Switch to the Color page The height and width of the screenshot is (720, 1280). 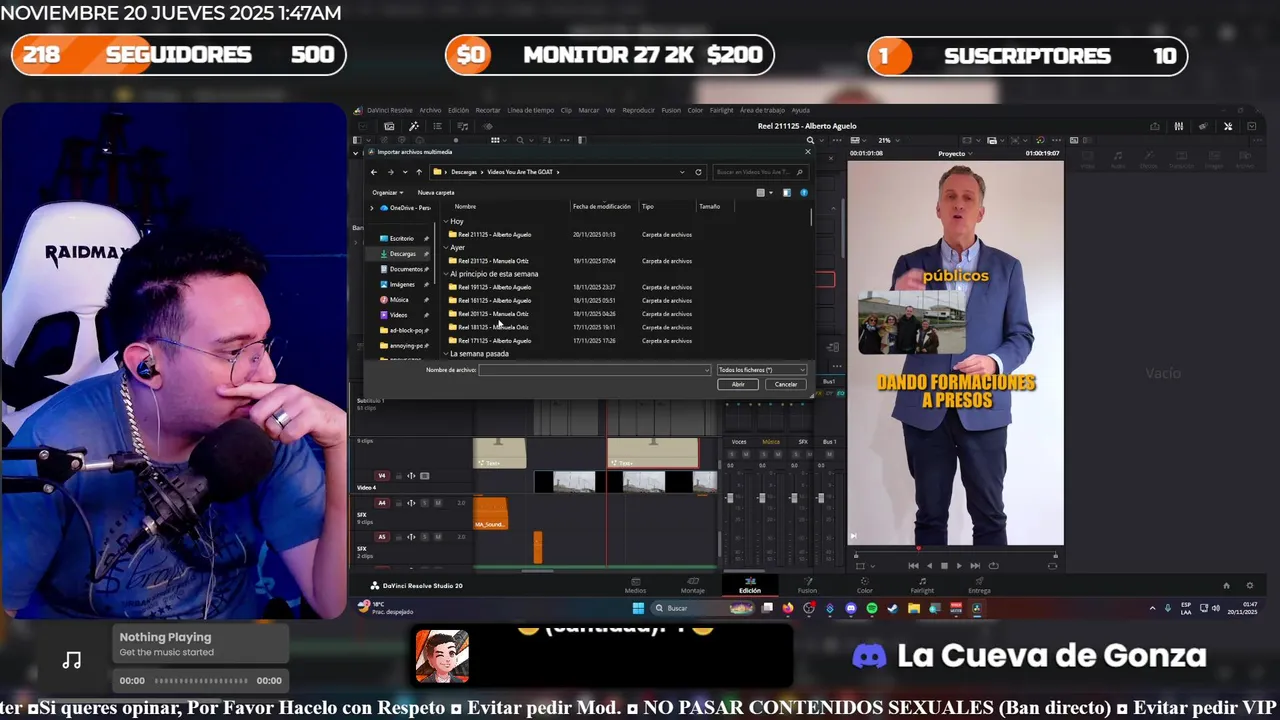click(865, 585)
